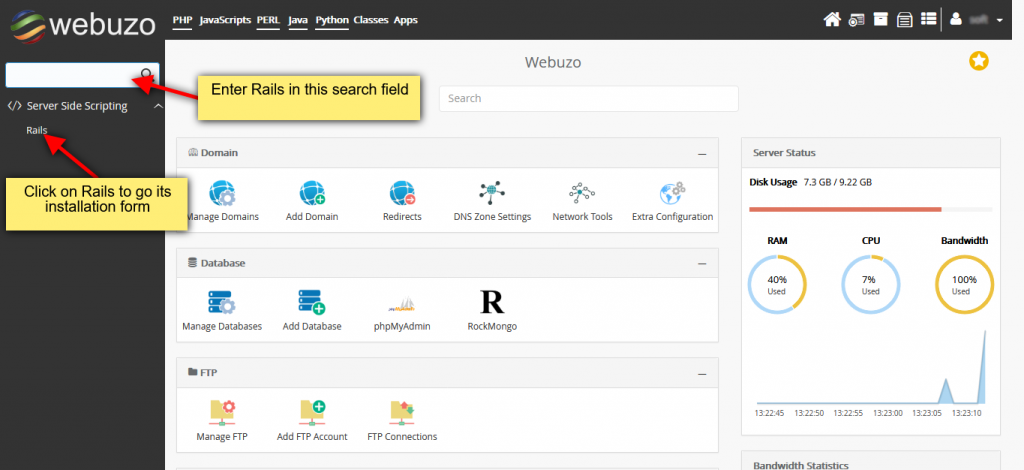
Task: Click the yellow star favorite icon
Action: [x=979, y=62]
